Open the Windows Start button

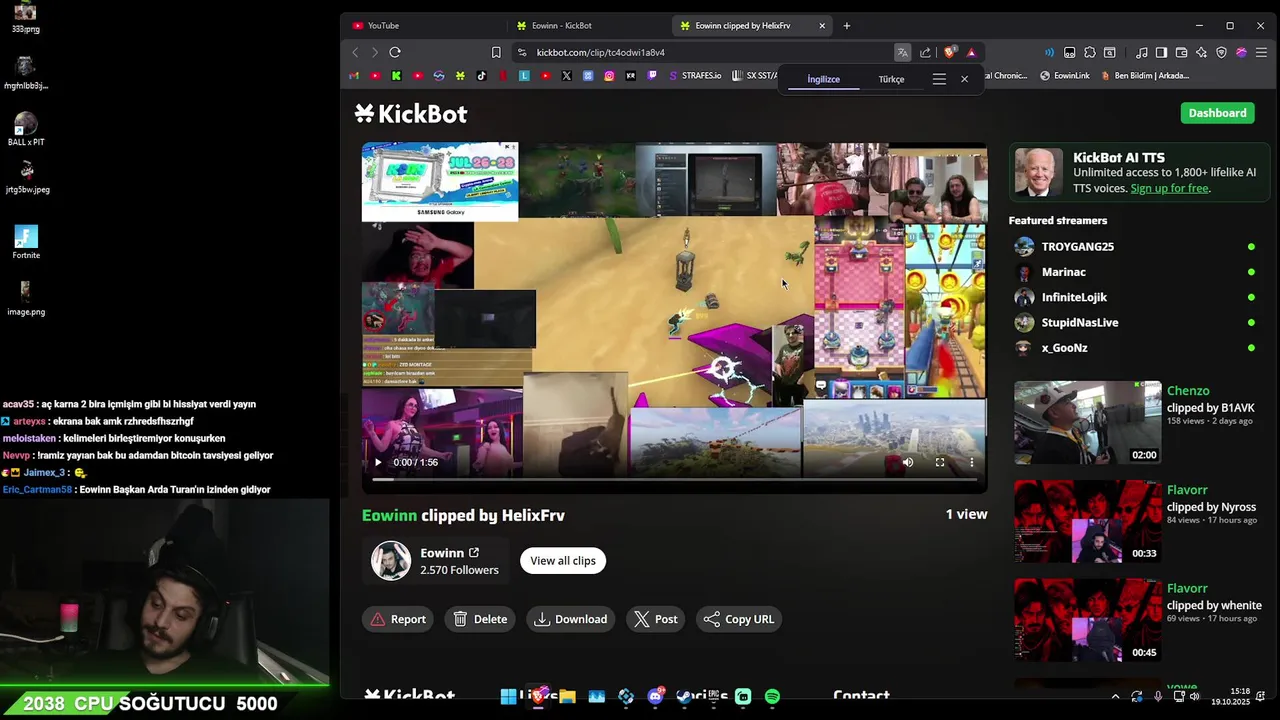click(509, 697)
